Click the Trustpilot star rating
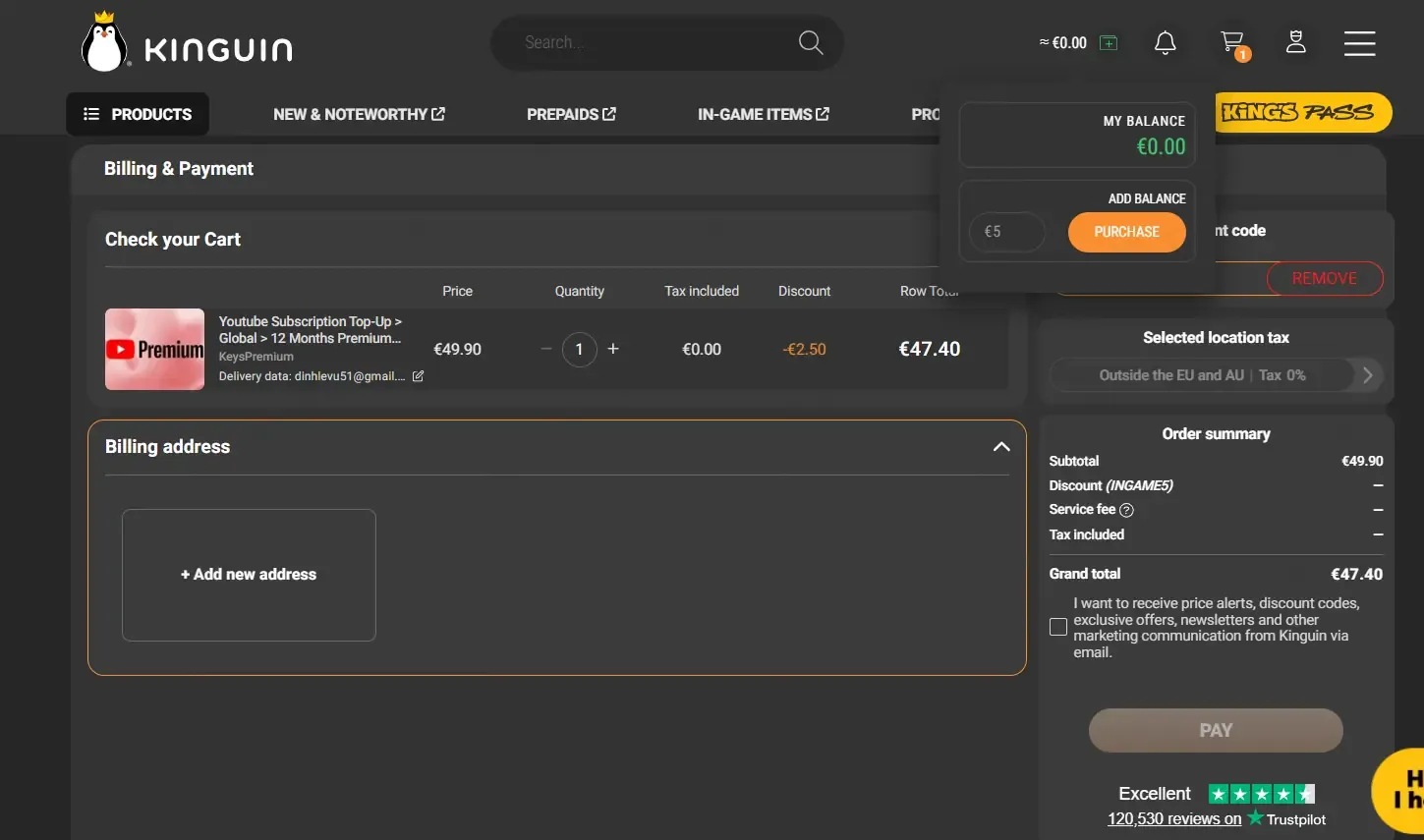The height and width of the screenshot is (840, 1424). [x=1262, y=794]
